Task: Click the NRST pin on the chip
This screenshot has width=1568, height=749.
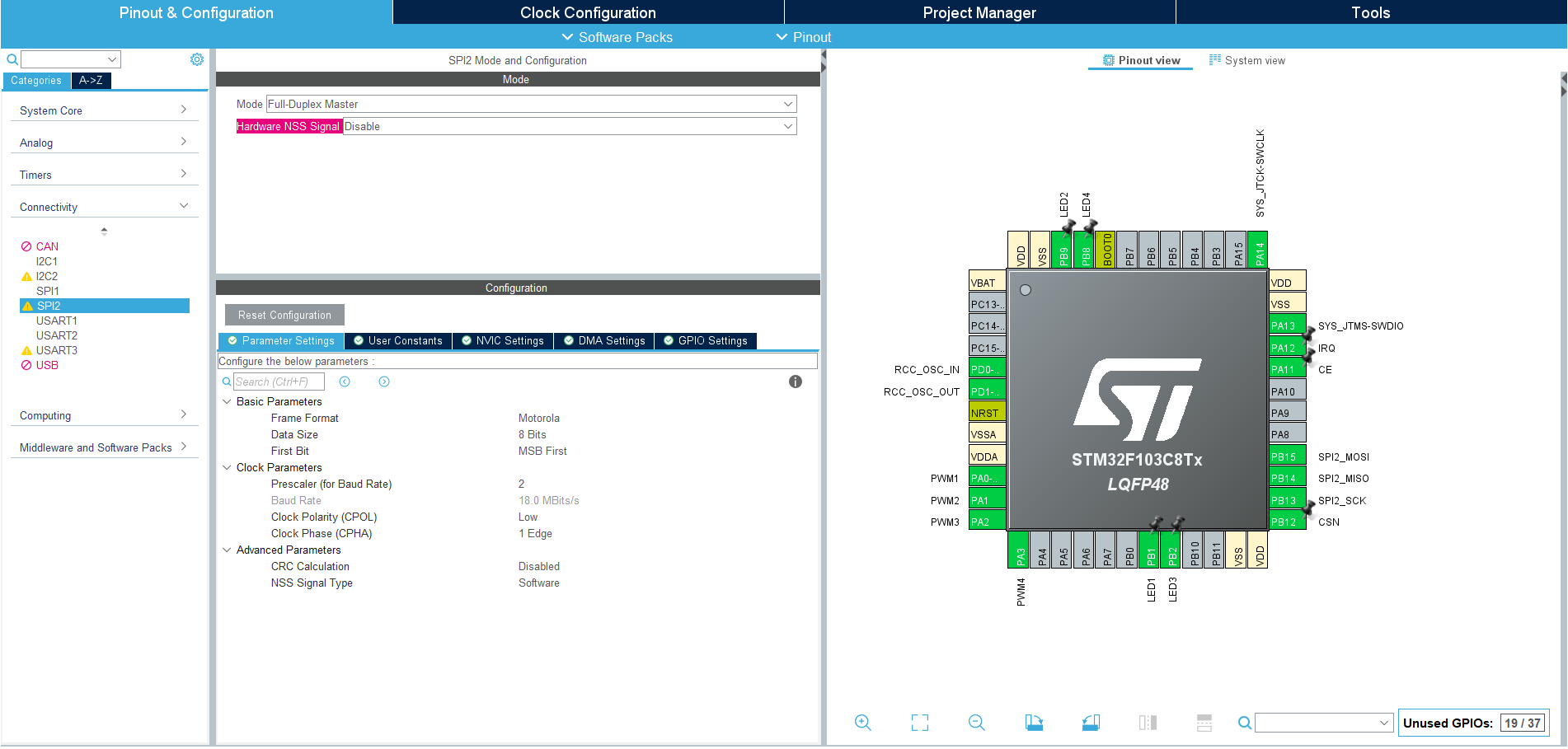Action: (x=987, y=413)
